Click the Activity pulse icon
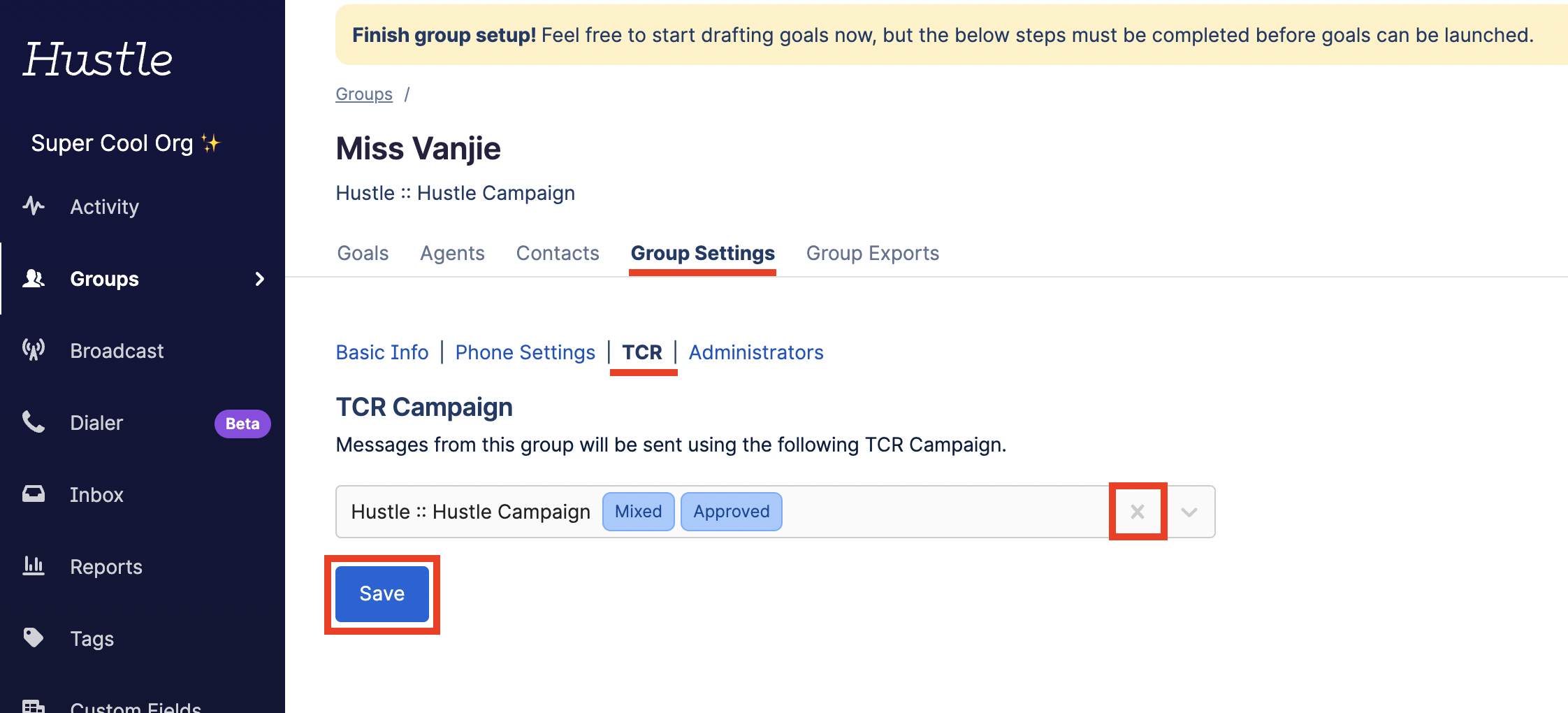This screenshot has width=1568, height=713. tap(33, 206)
